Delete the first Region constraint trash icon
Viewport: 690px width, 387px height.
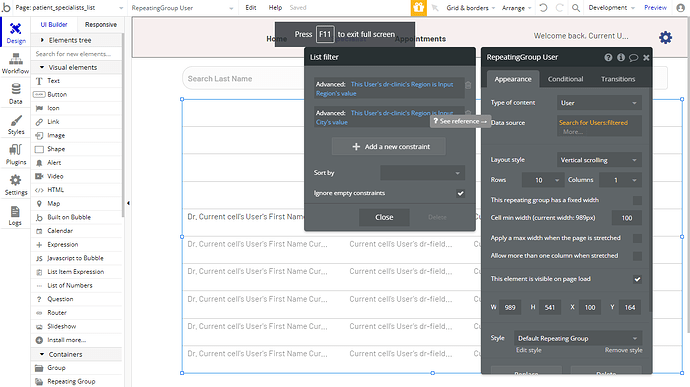click(468, 85)
